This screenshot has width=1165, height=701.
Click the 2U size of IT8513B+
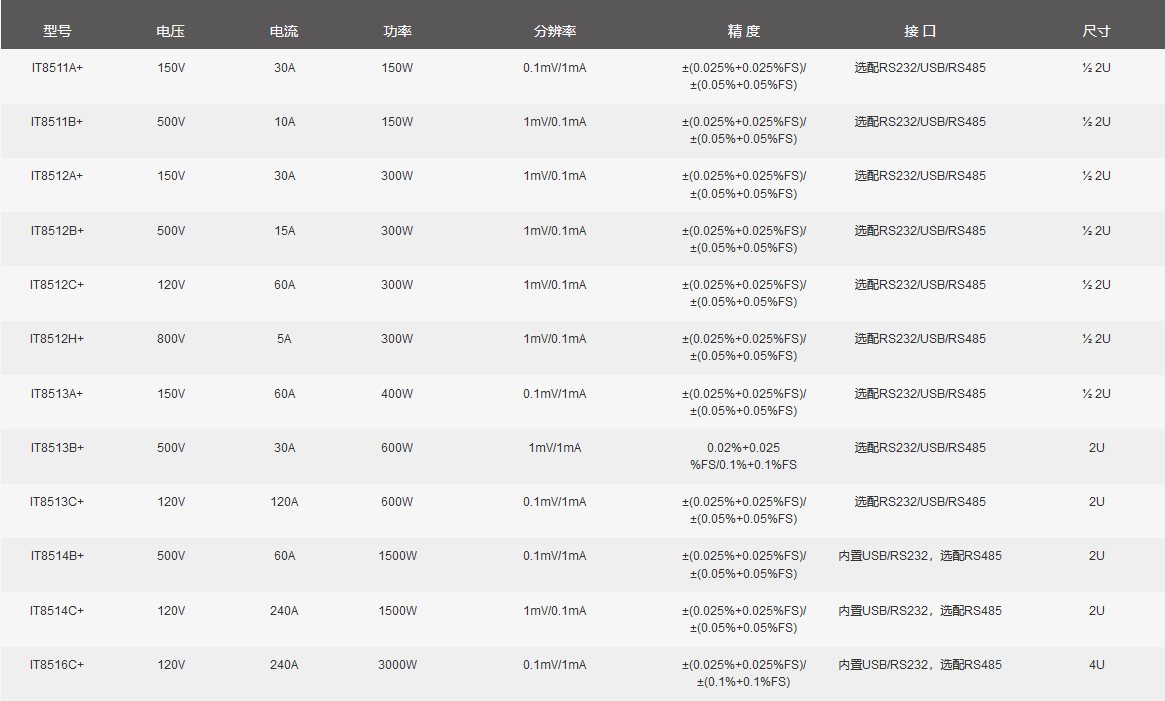(1097, 448)
